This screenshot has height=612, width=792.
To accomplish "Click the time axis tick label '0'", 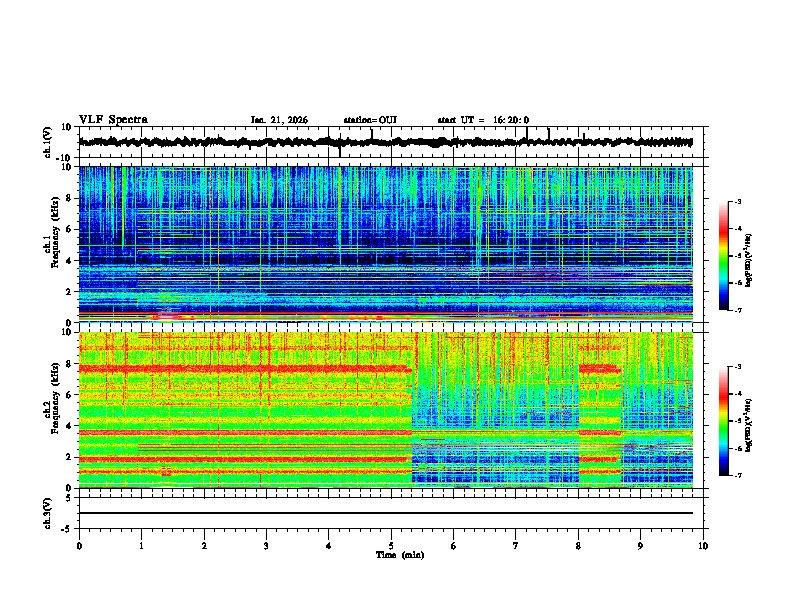I will point(79,546).
